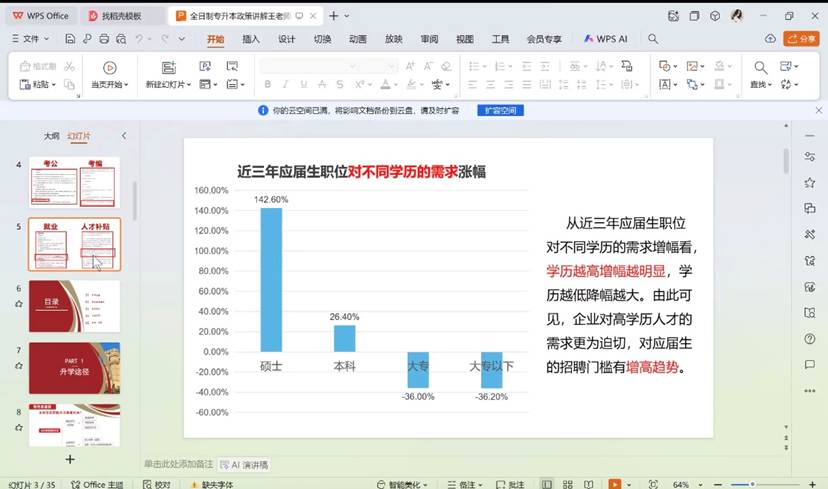Click the undo arrow icon
The width and height of the screenshot is (828, 489).
click(139, 39)
